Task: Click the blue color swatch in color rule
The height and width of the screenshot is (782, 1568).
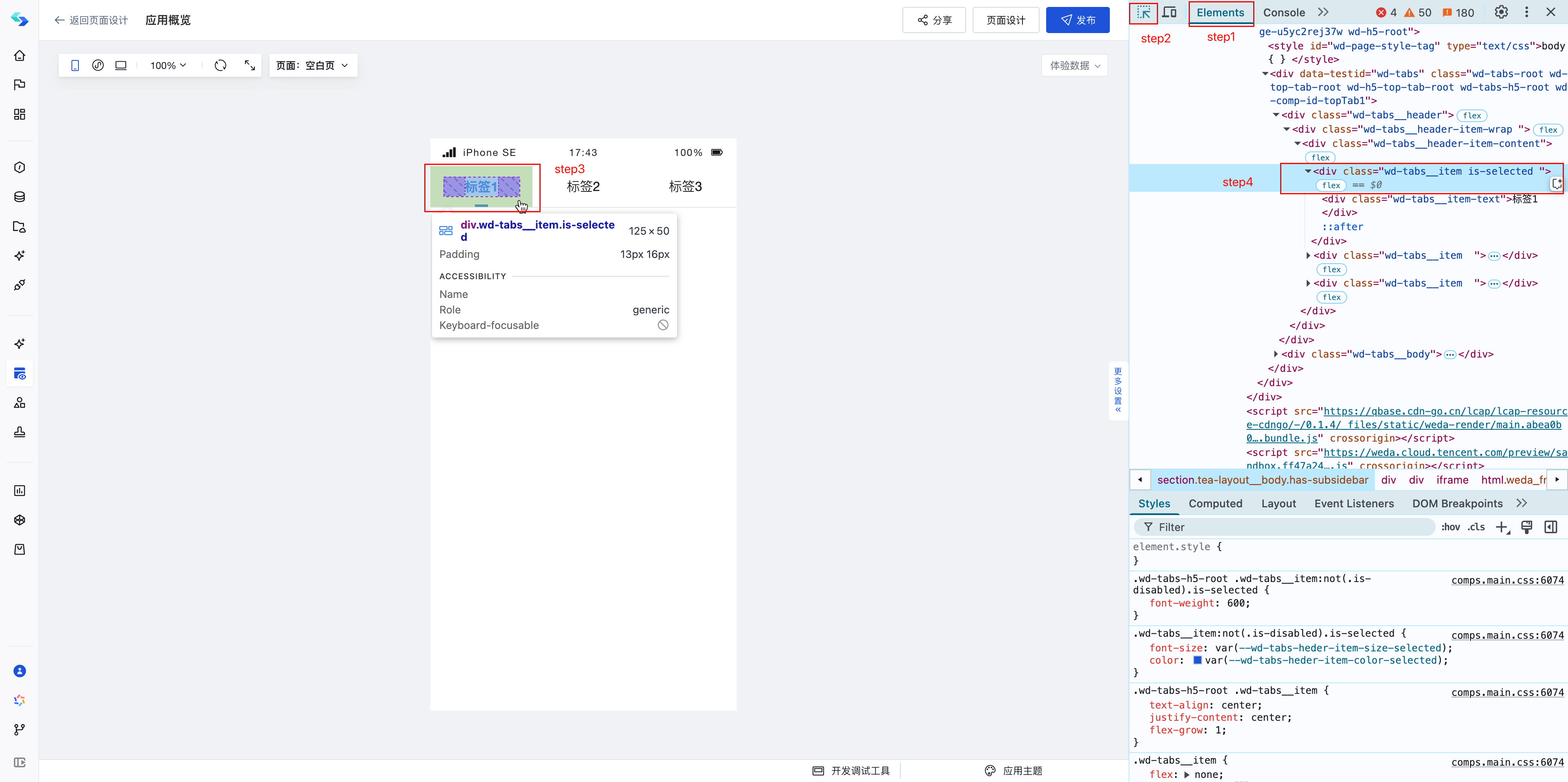Action: (1197, 660)
